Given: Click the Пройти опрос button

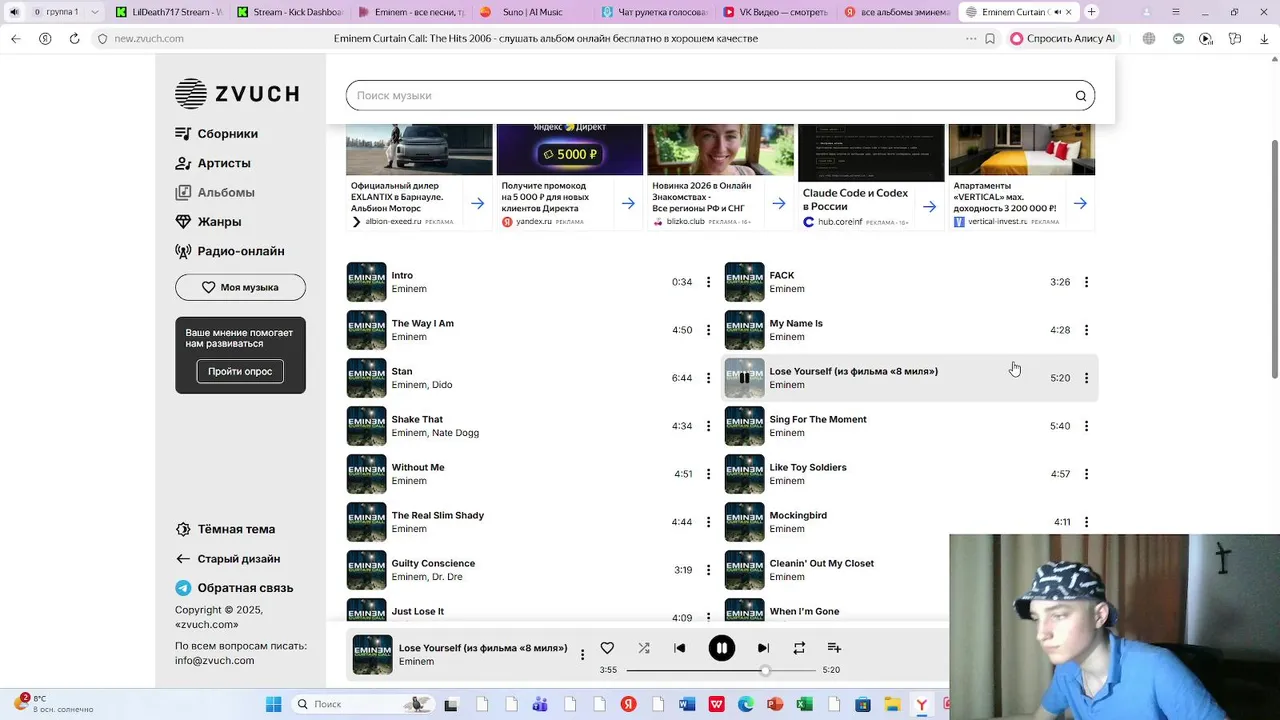Looking at the screenshot, I should point(240,371).
